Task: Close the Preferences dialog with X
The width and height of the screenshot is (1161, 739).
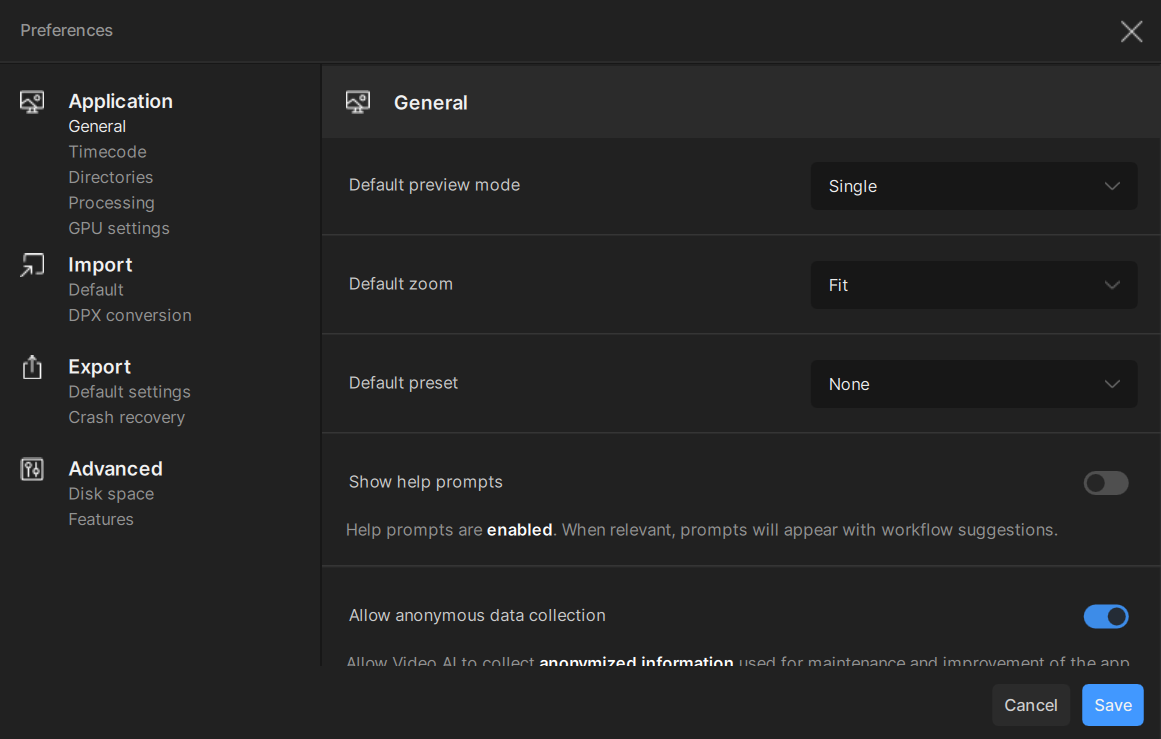Action: click(1131, 31)
